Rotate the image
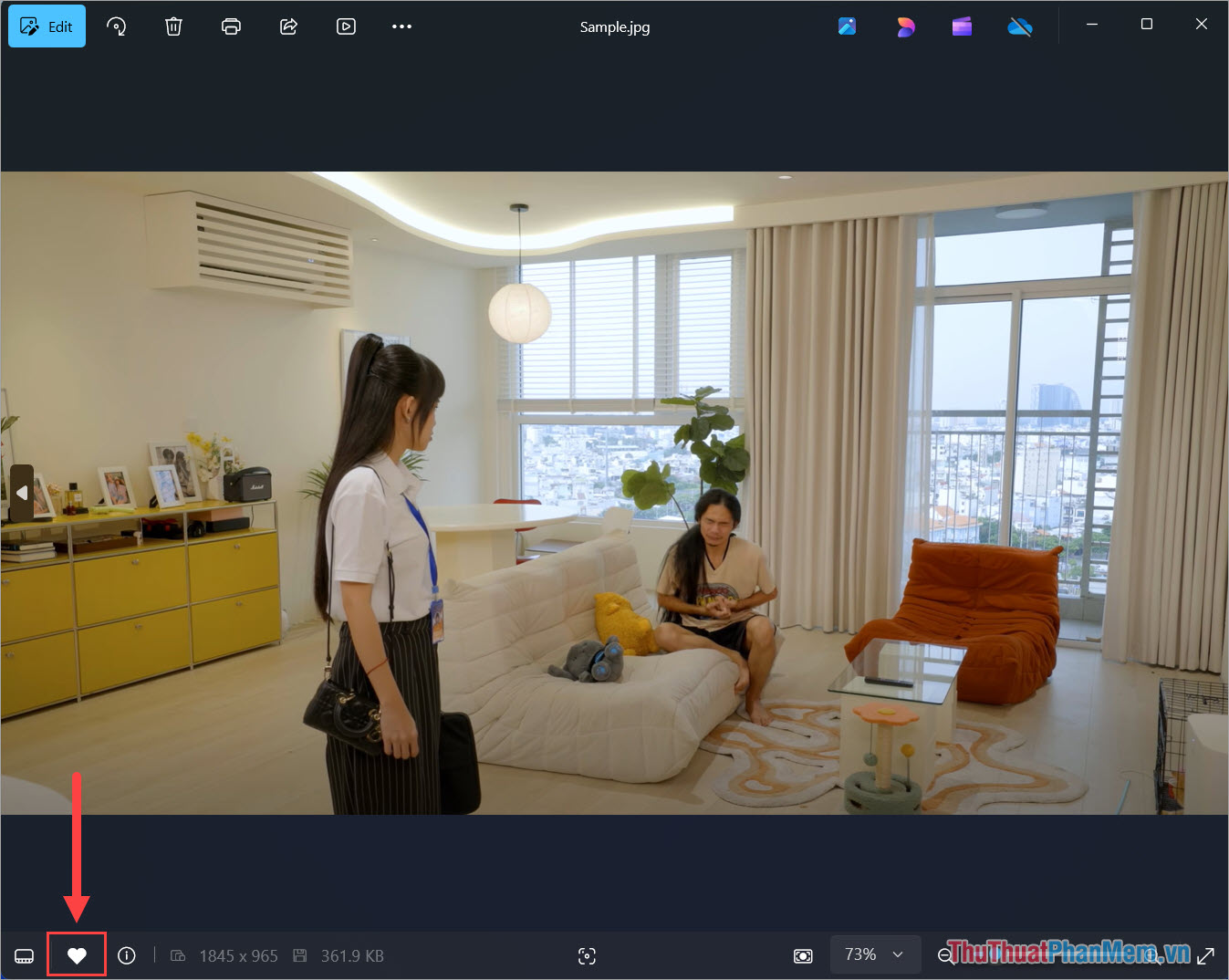Viewport: 1229px width, 980px height. tap(116, 26)
